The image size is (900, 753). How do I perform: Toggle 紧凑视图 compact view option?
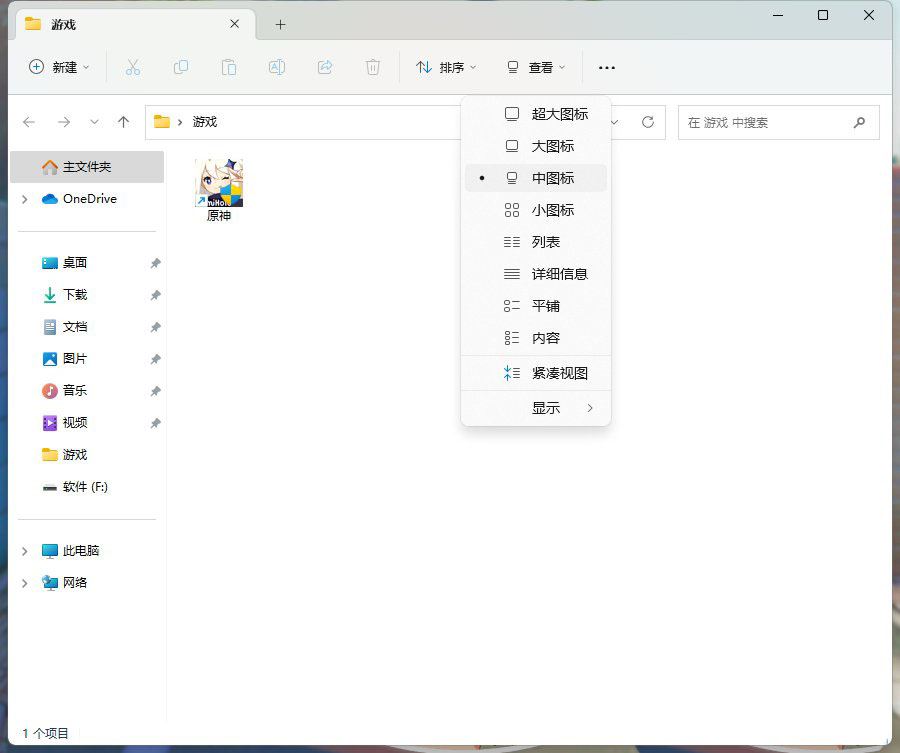(558, 373)
